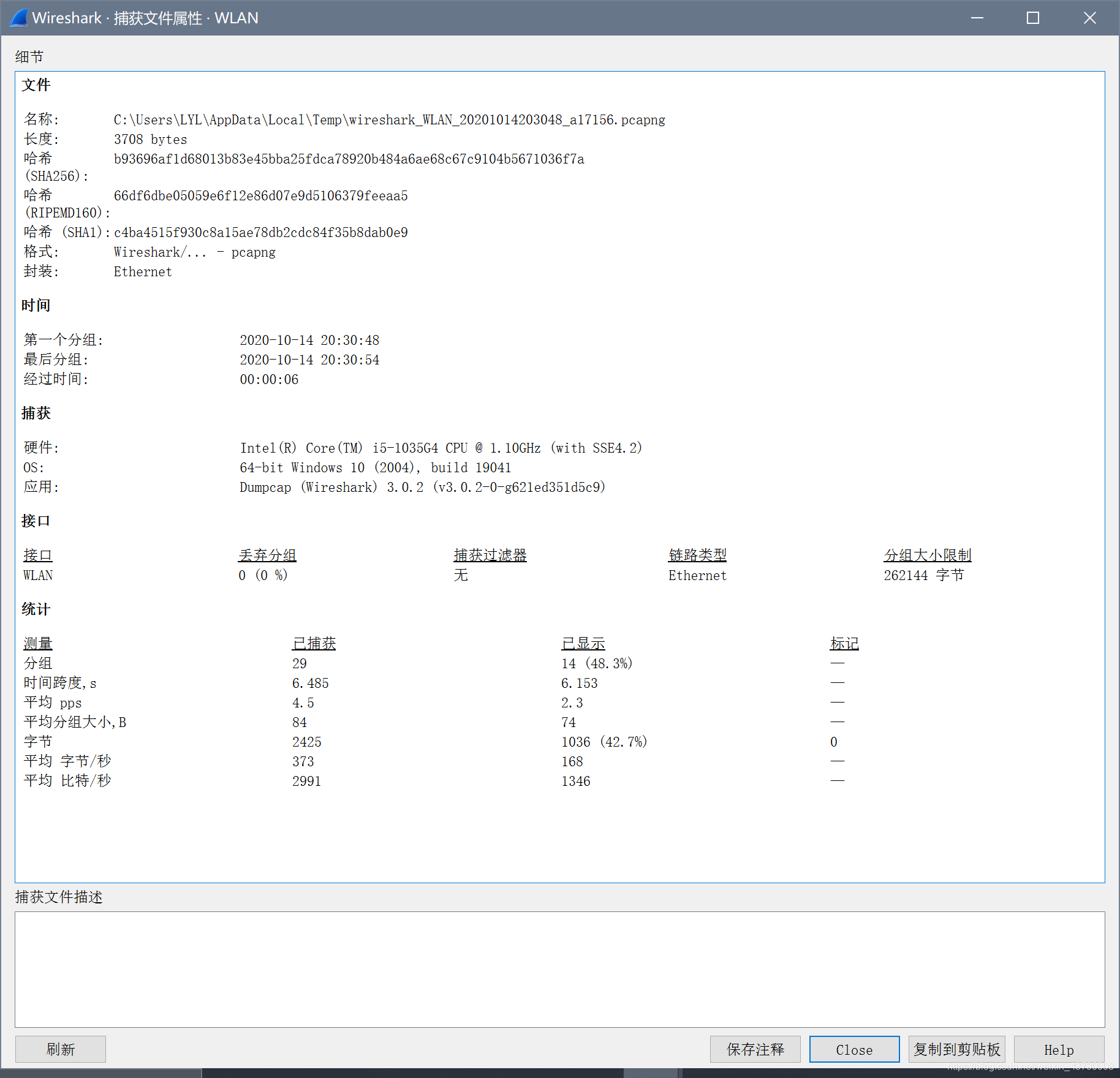
Task: Close the dialog with the title bar X
Action: 1089,18
